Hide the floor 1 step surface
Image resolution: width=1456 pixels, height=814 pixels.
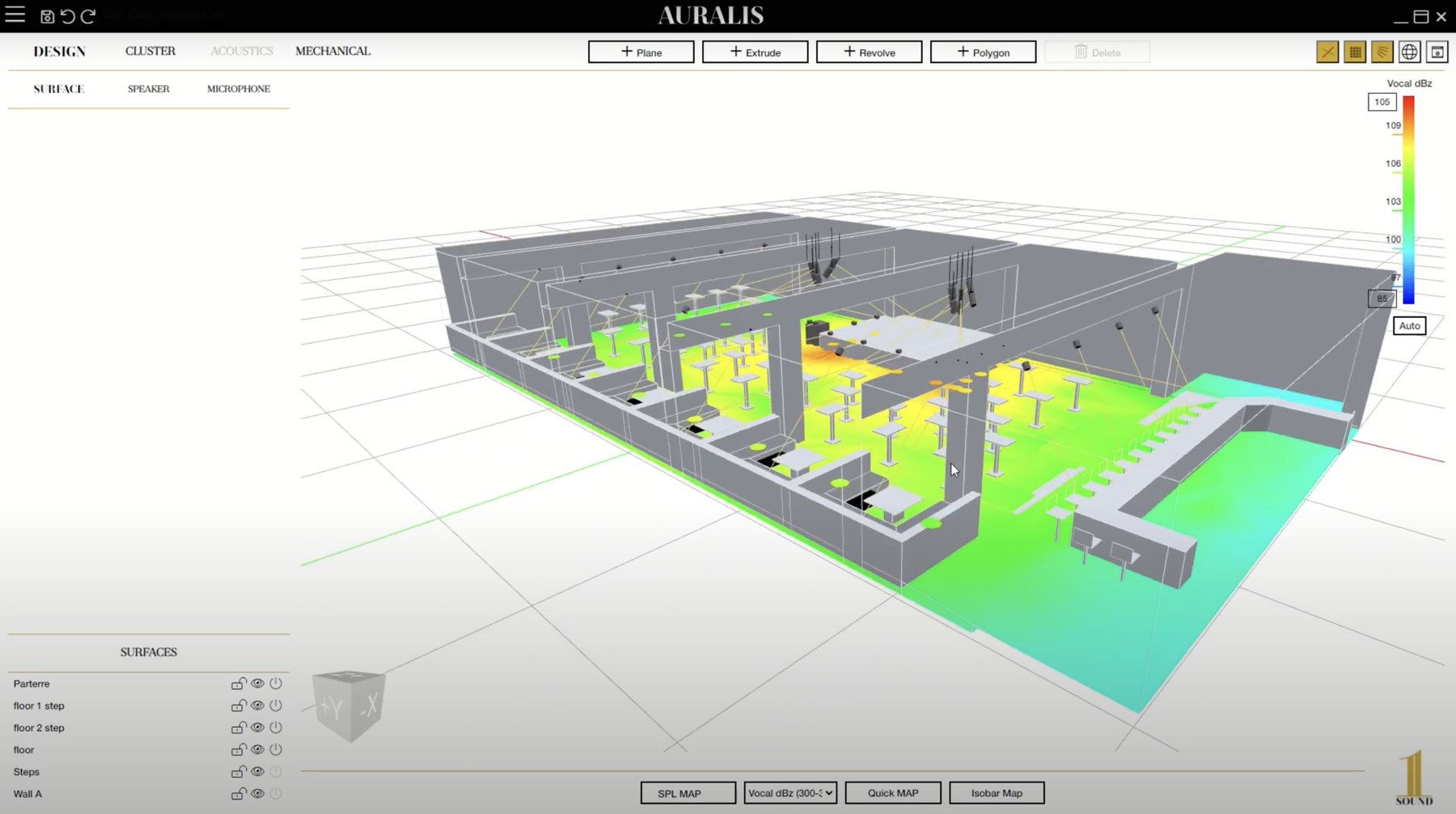pos(257,706)
